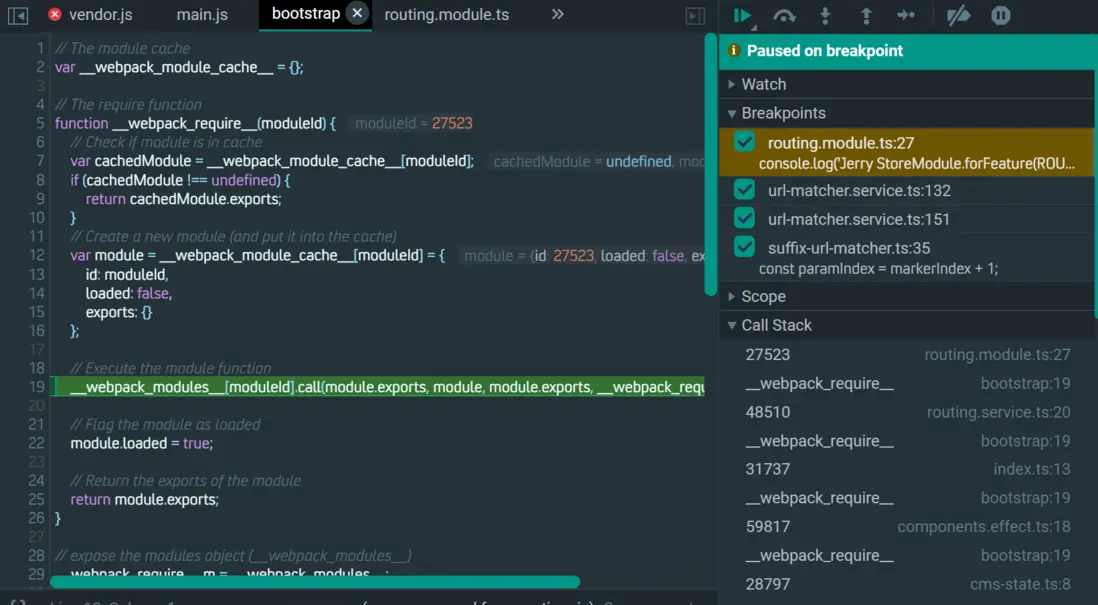1098x605 pixels.
Task: Resume script execution
Action: tap(742, 15)
